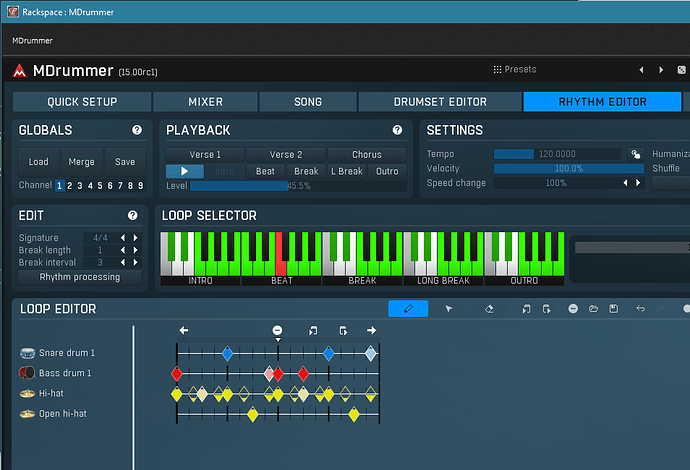Viewport: 690px width, 470px height.
Task: Select channel 7
Action: 120,185
